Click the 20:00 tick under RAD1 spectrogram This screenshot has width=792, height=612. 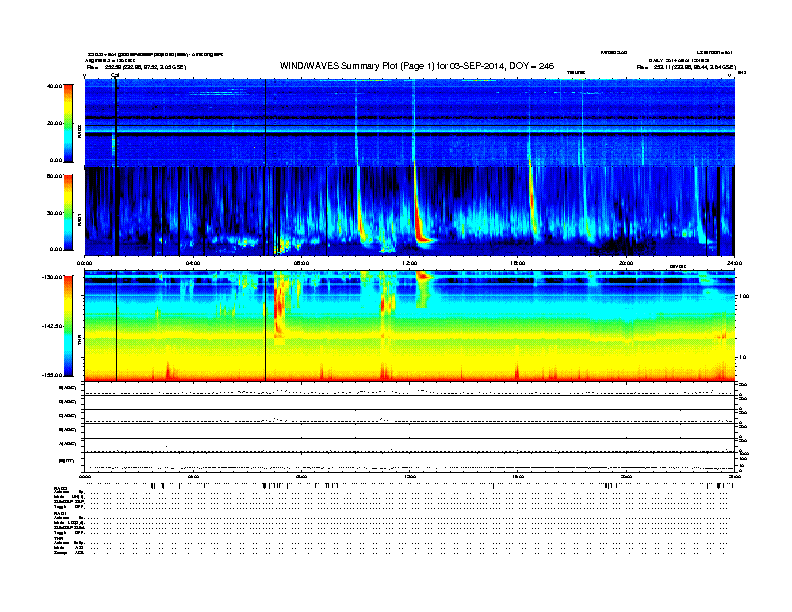[626, 263]
